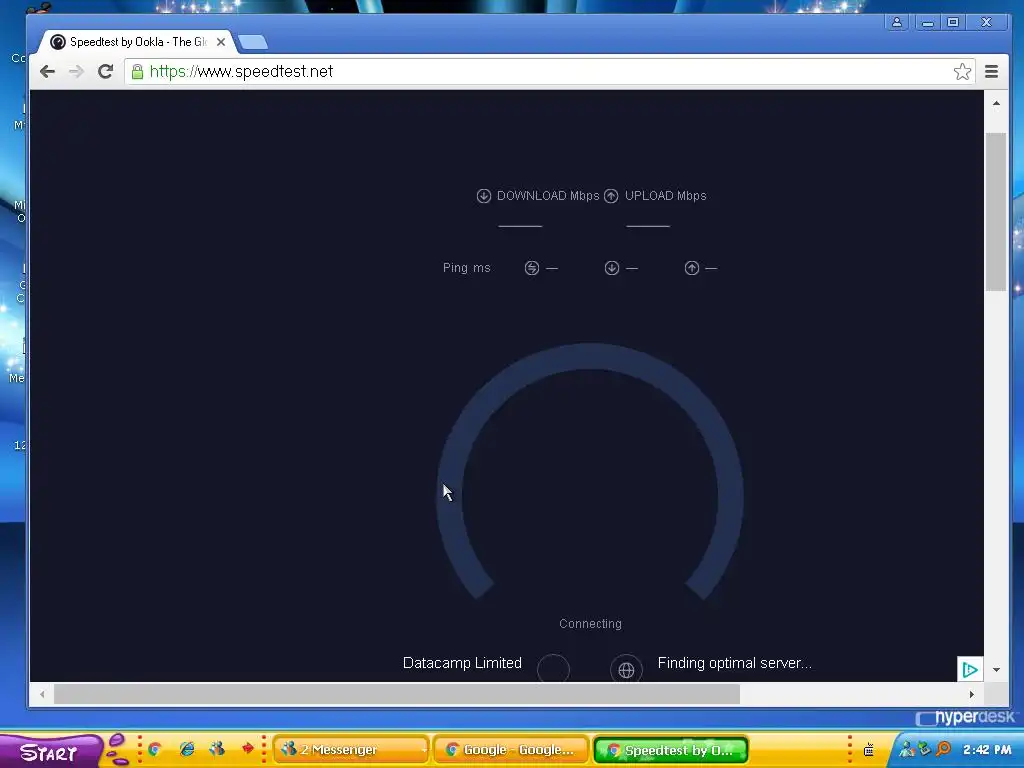The image size is (1024, 768).
Task: Click the Ping ms label
Action: (x=466, y=268)
